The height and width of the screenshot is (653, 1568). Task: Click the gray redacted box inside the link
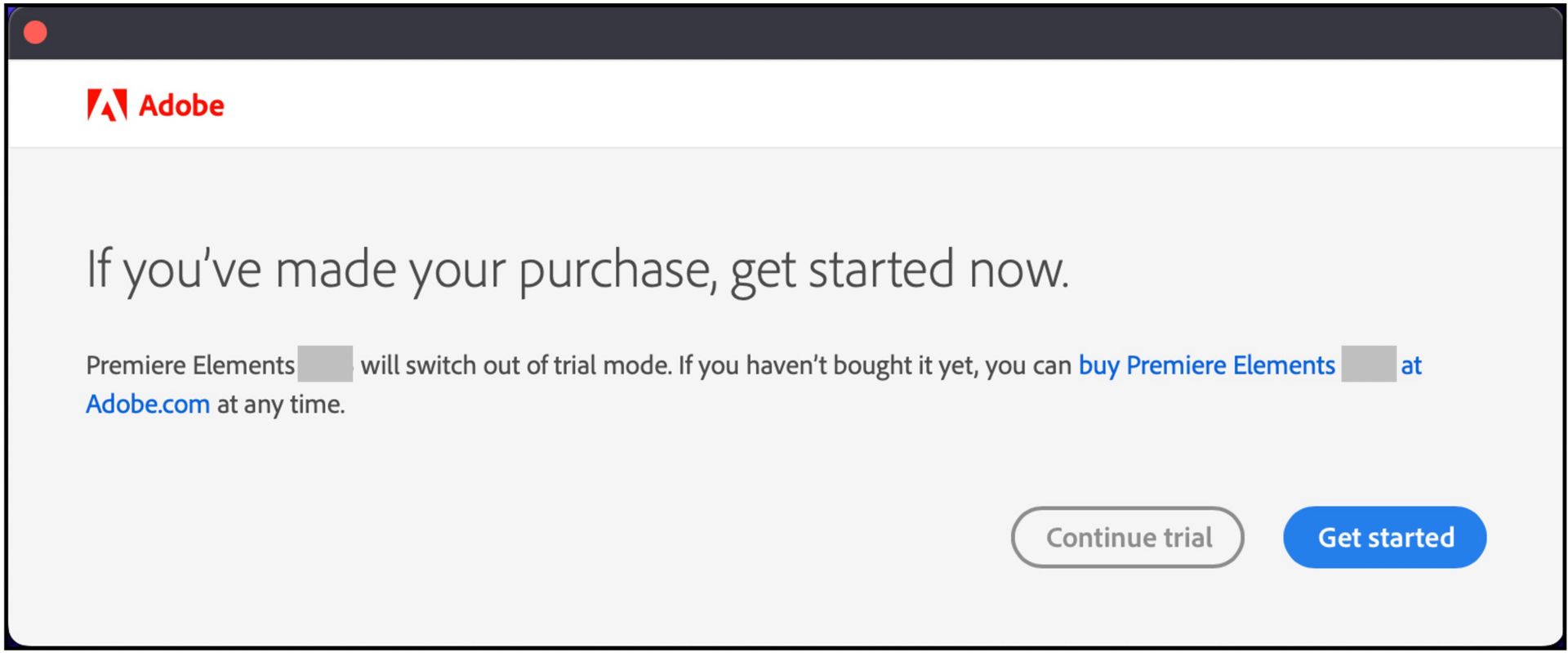pos(1369,364)
